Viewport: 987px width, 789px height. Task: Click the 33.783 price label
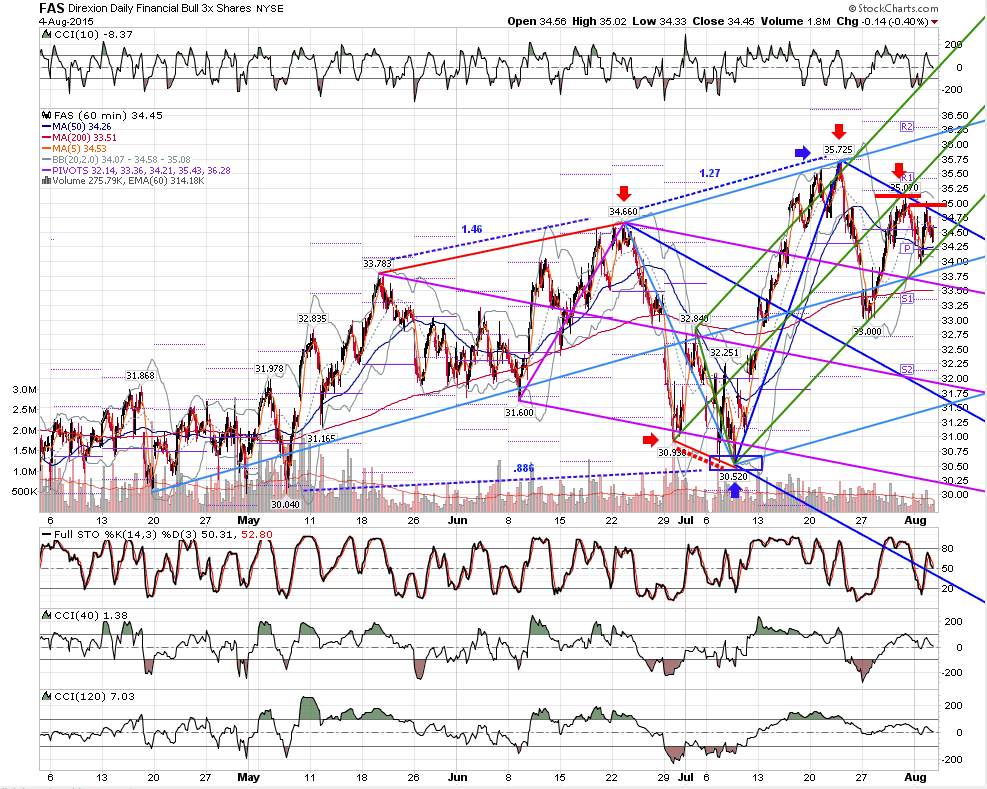click(x=378, y=263)
